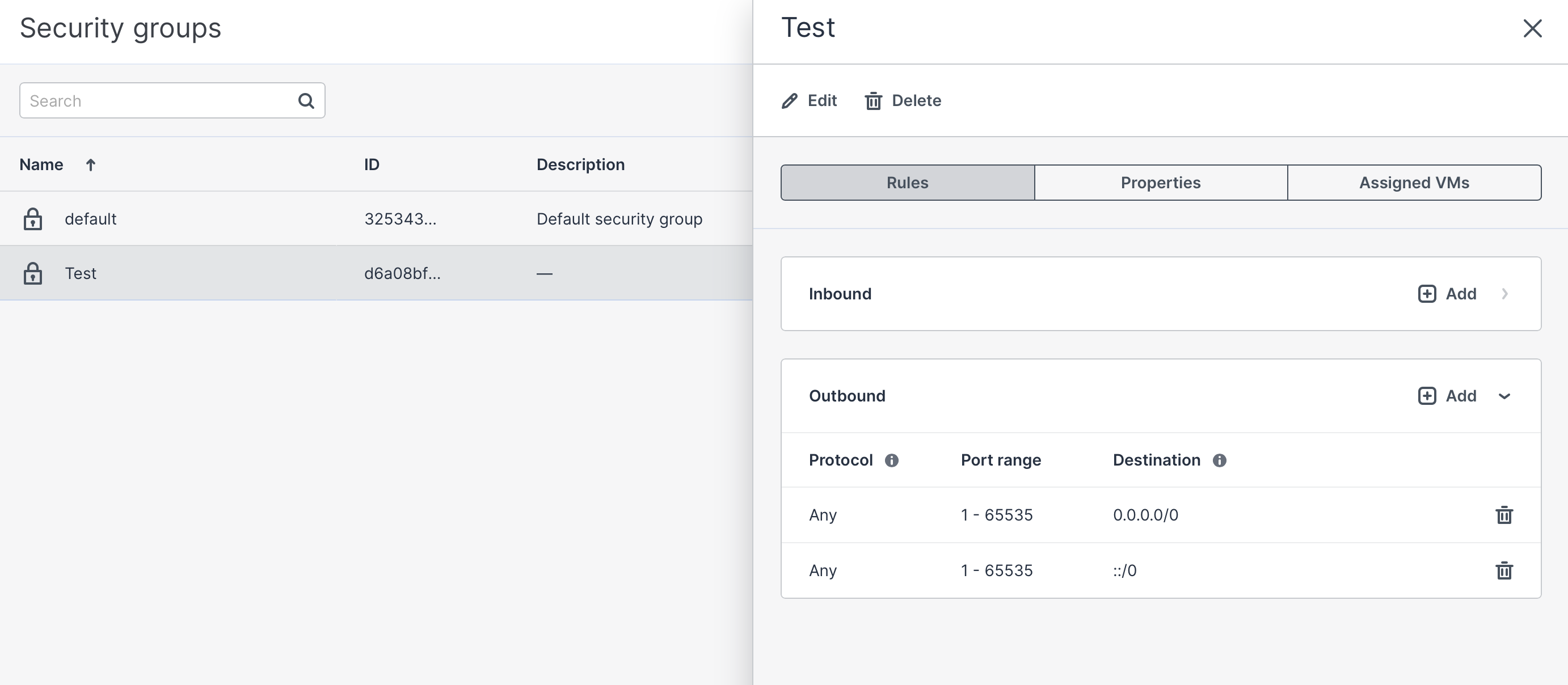Click the Protocol info icon
This screenshot has width=1568, height=685.
(891, 460)
